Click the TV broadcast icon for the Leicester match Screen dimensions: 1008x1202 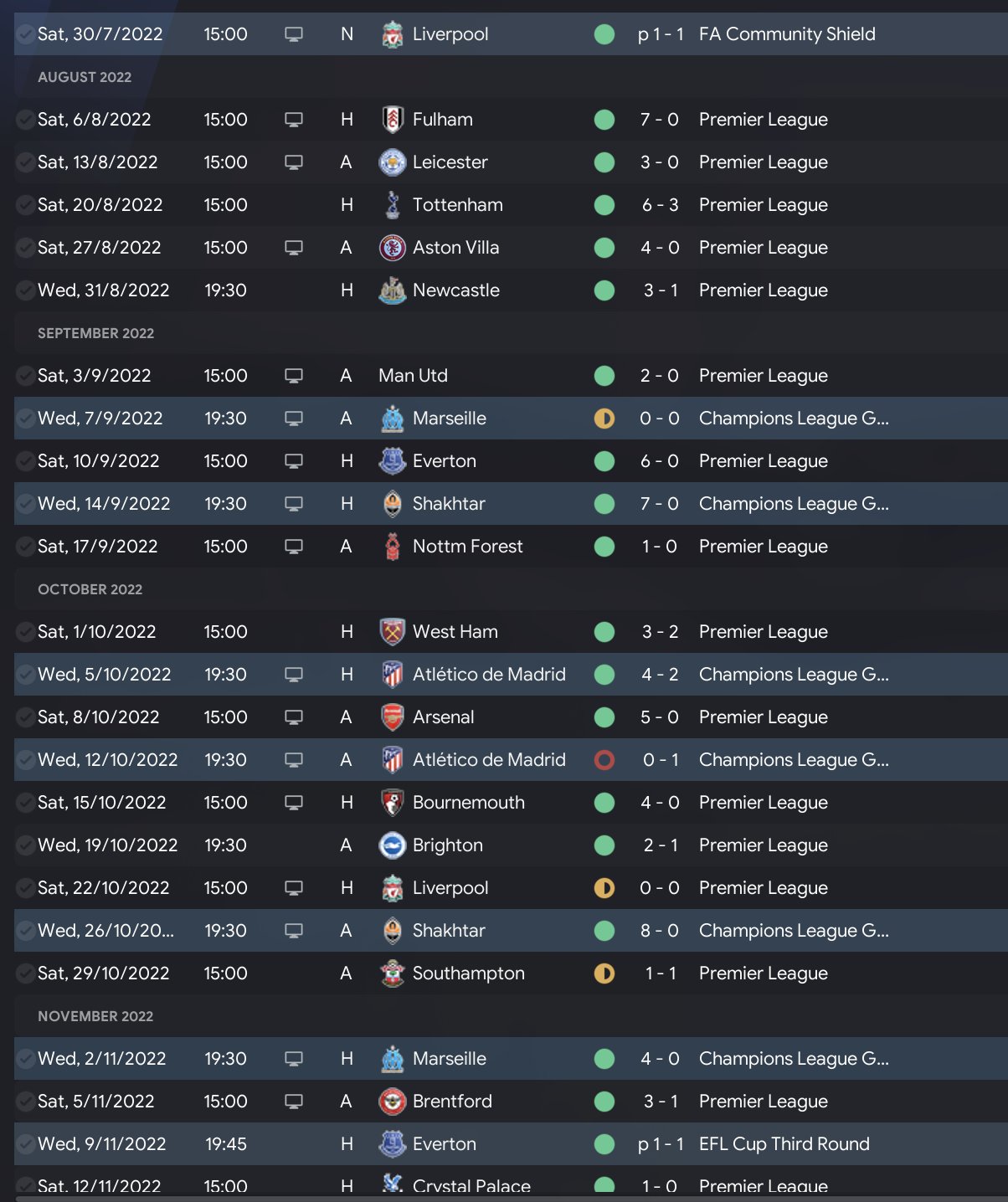pos(294,162)
